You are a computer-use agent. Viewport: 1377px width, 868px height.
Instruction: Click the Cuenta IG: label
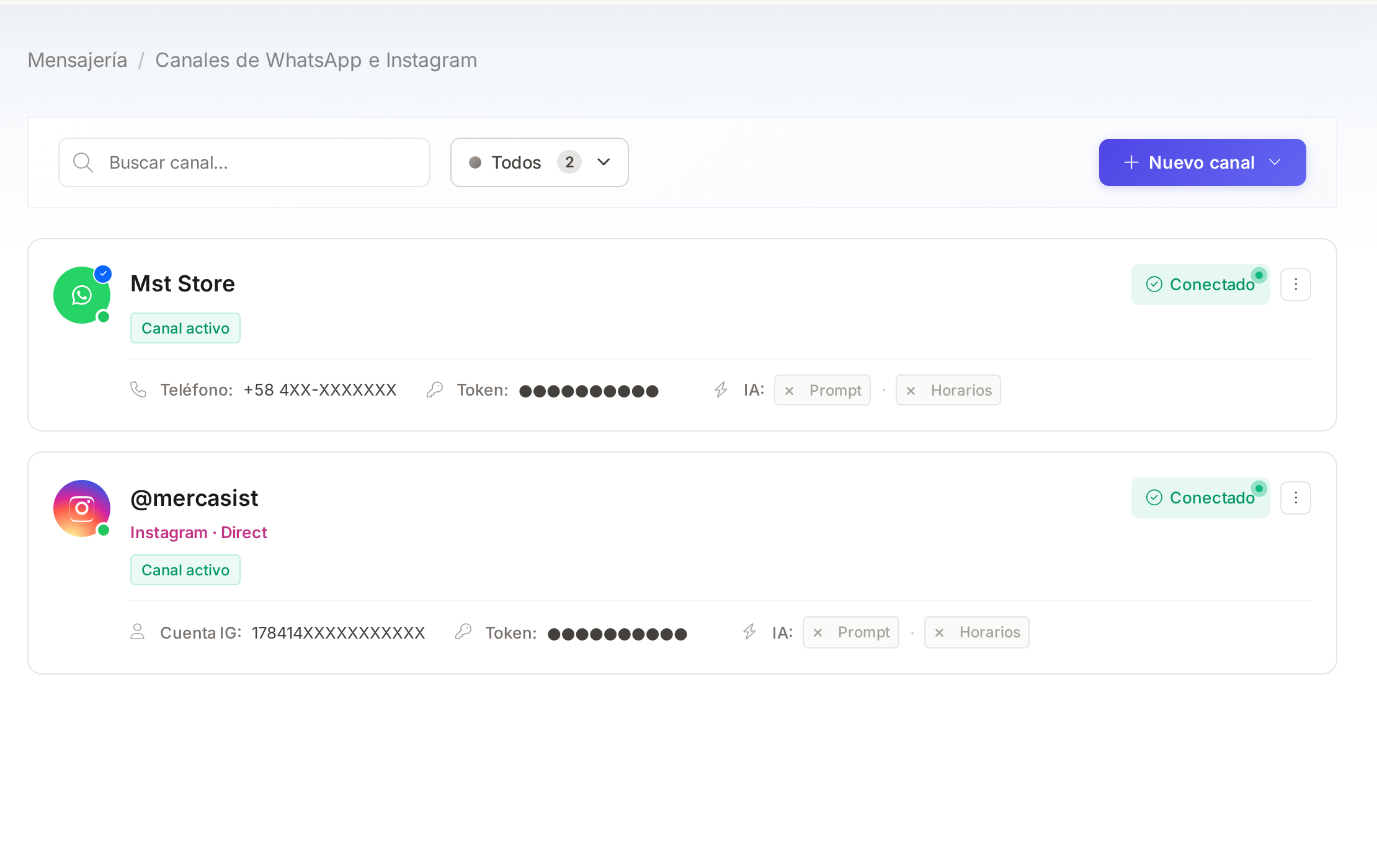tap(201, 633)
